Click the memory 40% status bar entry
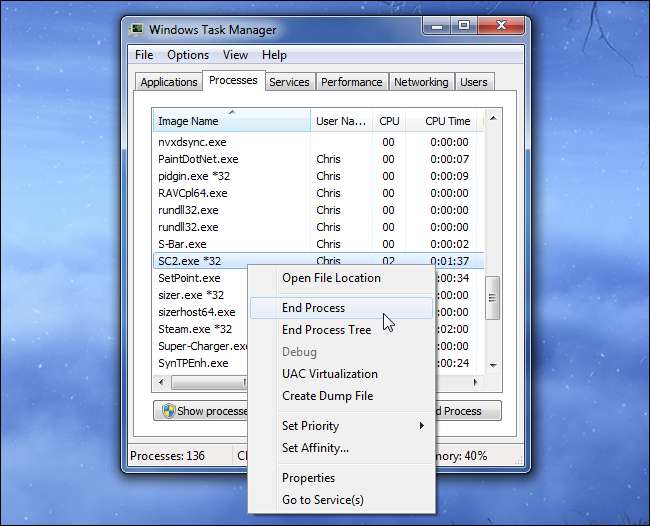Image resolution: width=650 pixels, height=526 pixels. 461,456
